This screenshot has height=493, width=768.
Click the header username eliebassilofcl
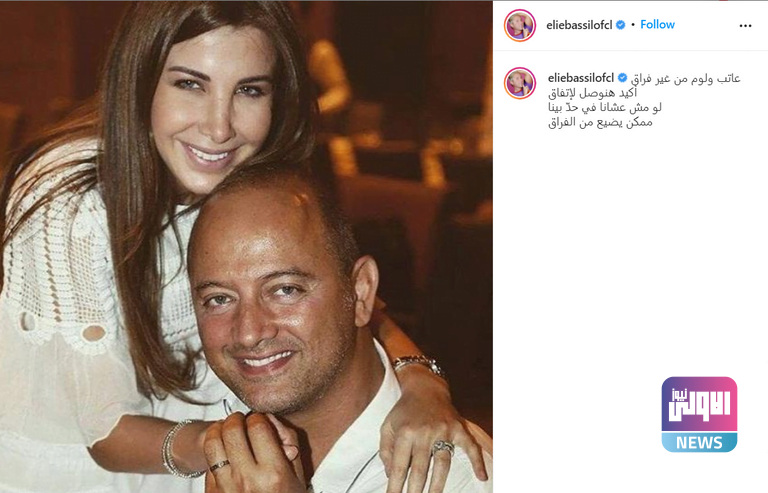point(579,25)
